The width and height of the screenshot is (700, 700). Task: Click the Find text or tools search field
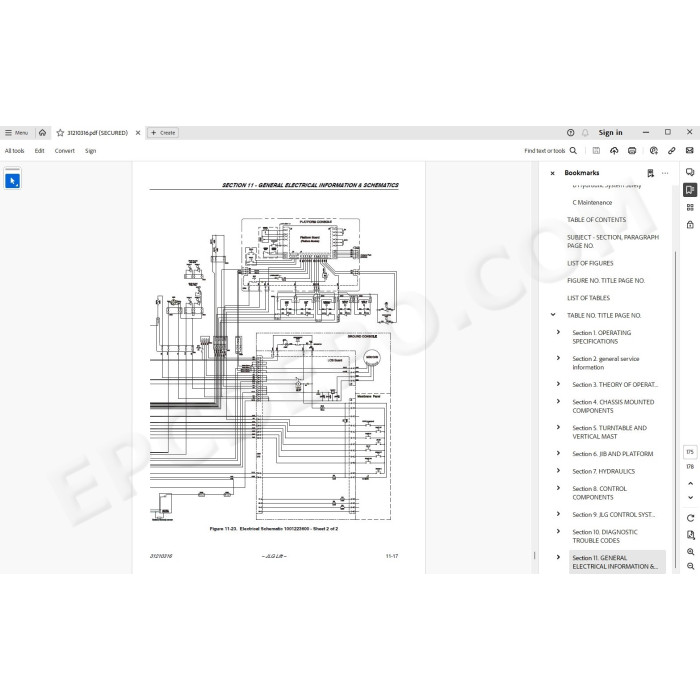(545, 151)
